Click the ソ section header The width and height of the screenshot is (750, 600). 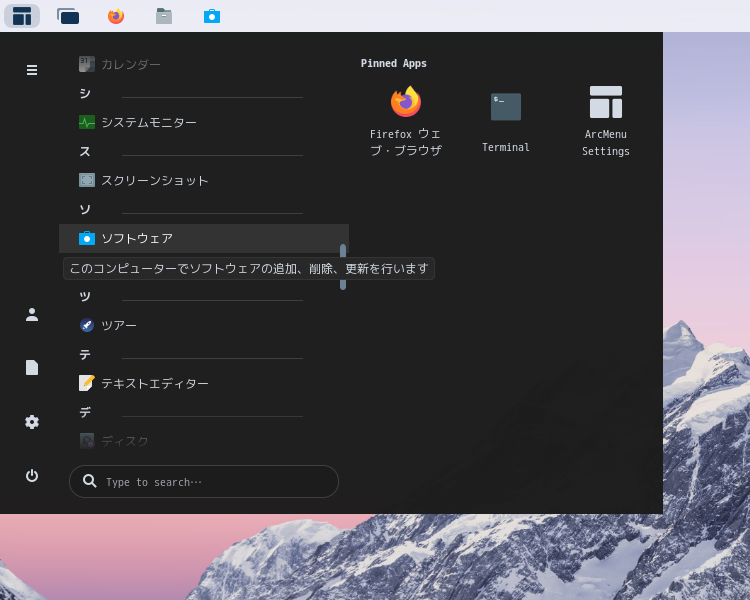coord(85,210)
